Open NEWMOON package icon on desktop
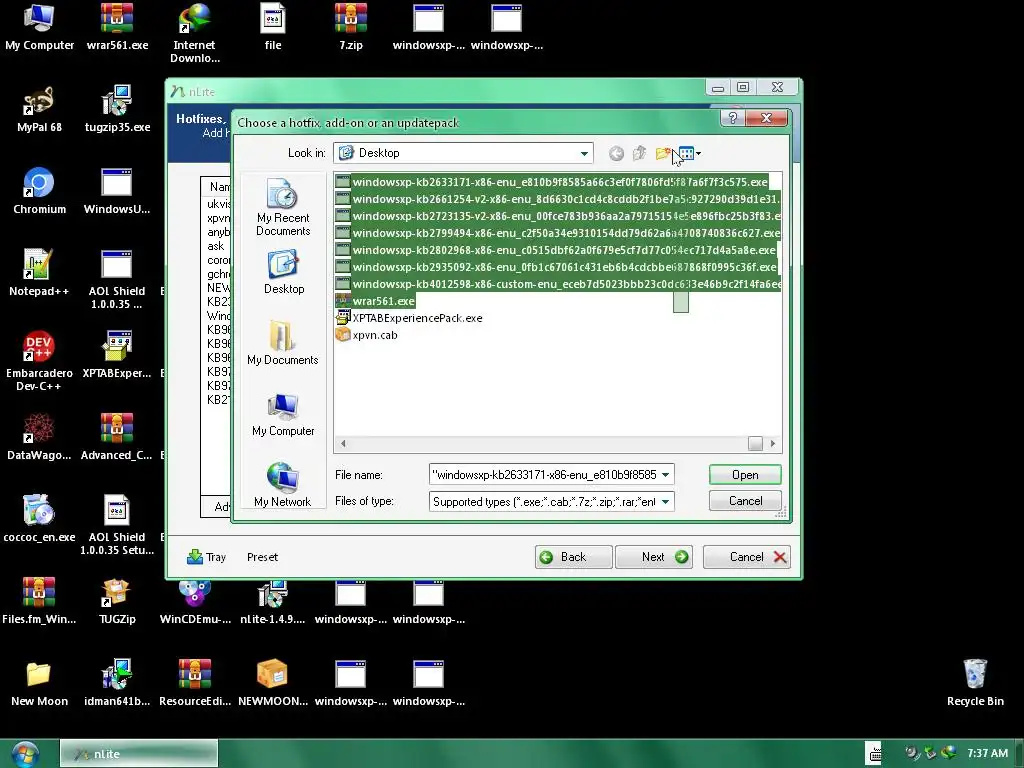Viewport: 1024px width, 768px height. click(273, 683)
